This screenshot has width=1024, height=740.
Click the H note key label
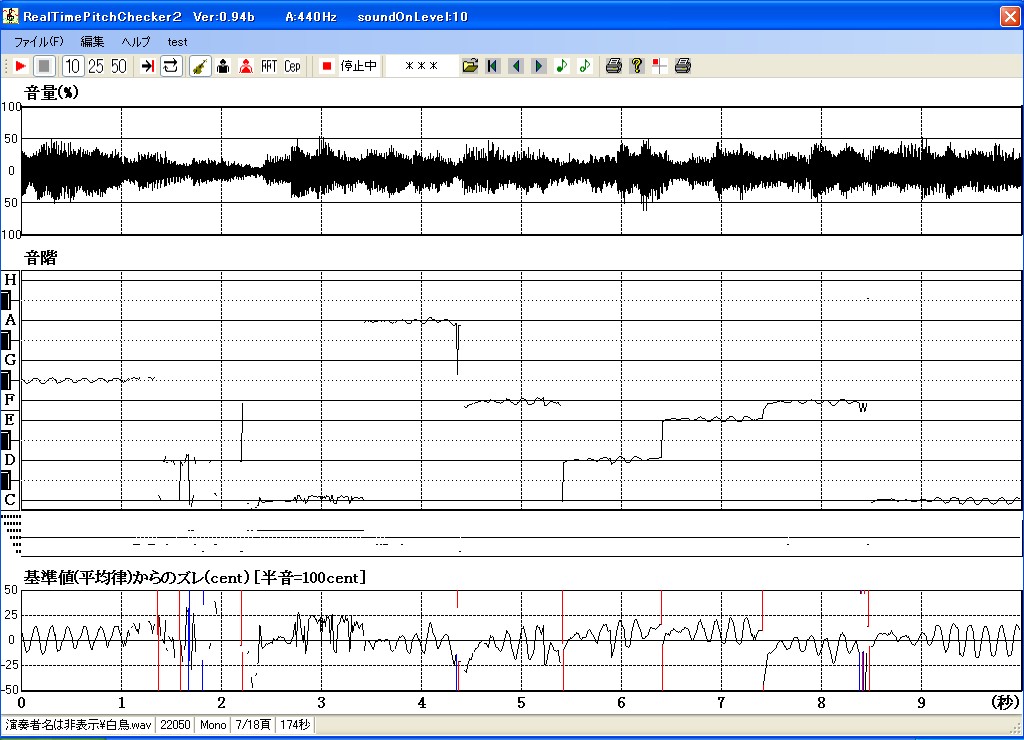10,280
